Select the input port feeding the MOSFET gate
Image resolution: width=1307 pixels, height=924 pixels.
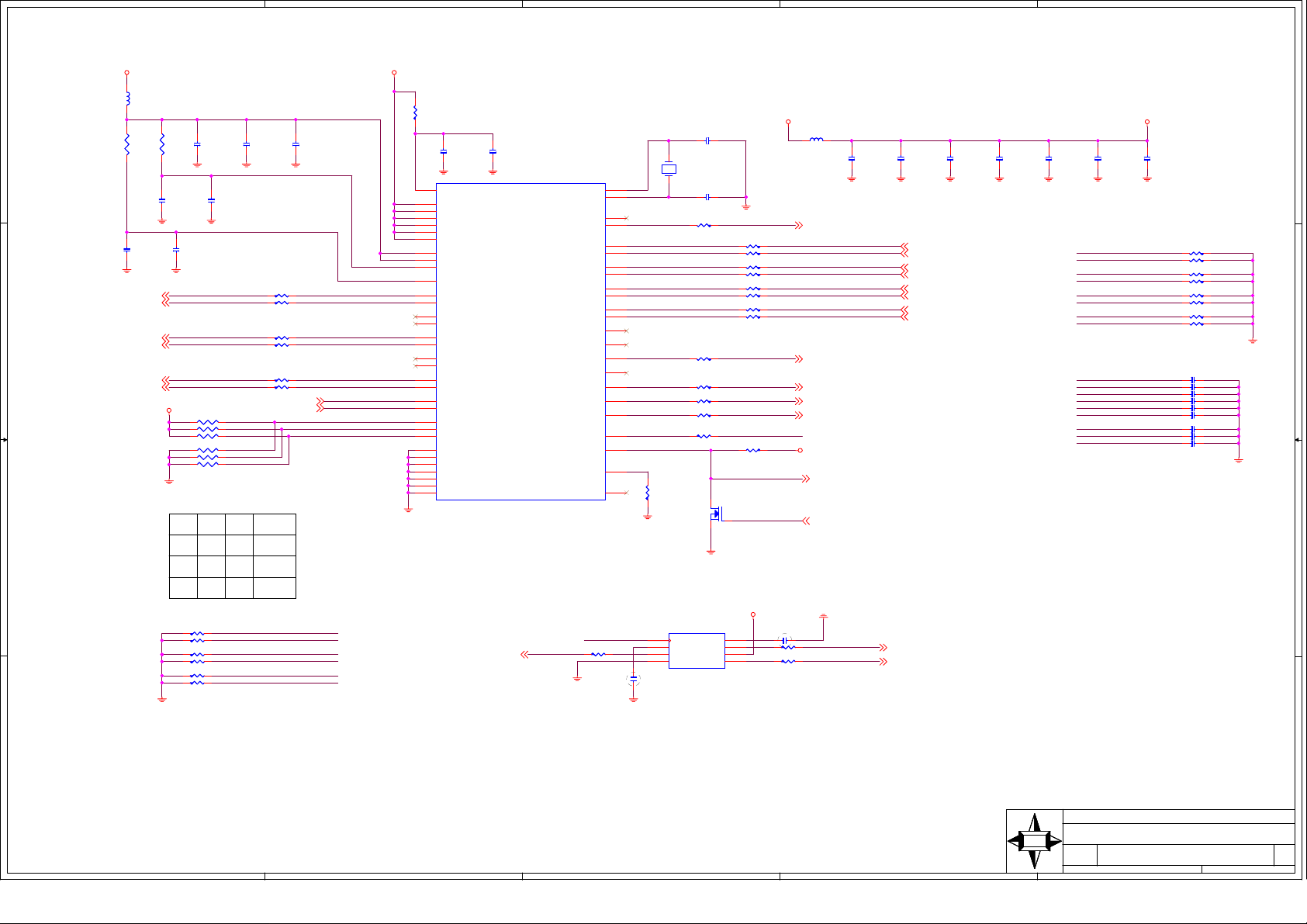pos(806,521)
